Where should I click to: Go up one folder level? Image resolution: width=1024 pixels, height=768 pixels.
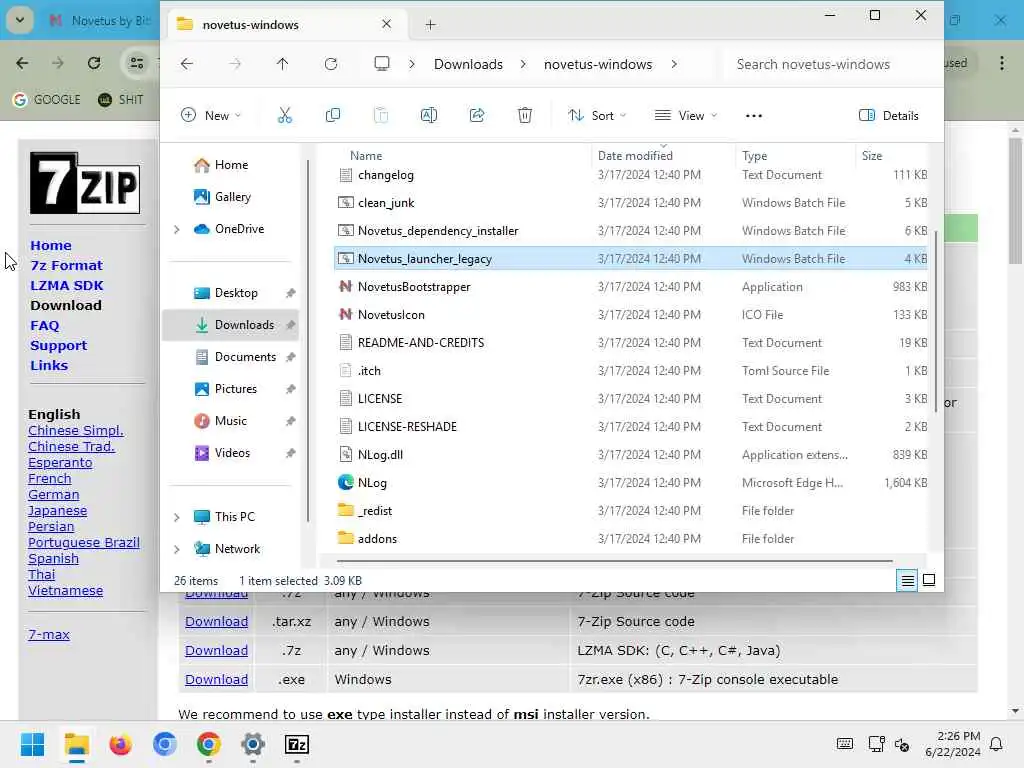(282, 64)
